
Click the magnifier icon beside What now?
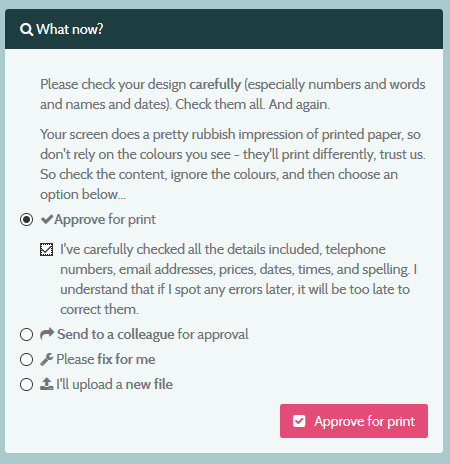(x=26, y=29)
